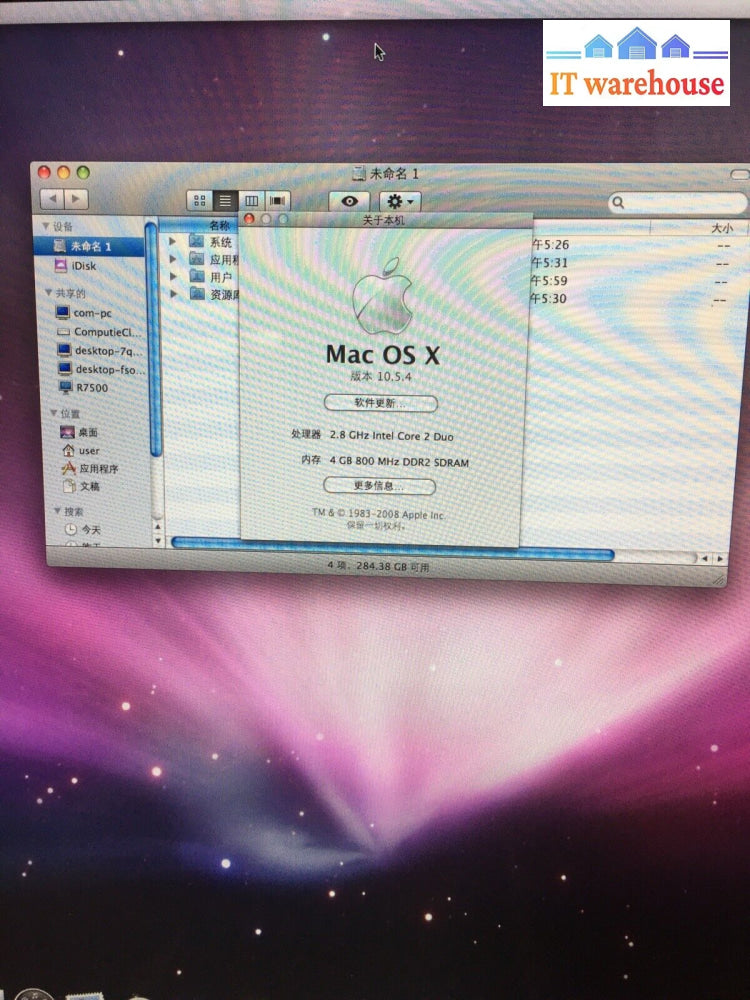Open user home folder in sidebar
The width and height of the screenshot is (750, 1000).
[88, 451]
